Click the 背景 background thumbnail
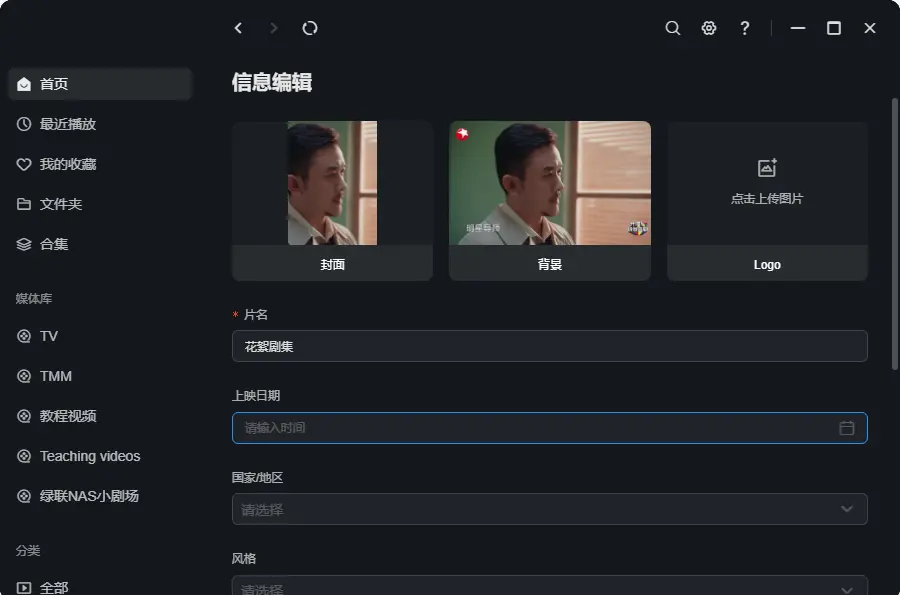 tap(549, 184)
